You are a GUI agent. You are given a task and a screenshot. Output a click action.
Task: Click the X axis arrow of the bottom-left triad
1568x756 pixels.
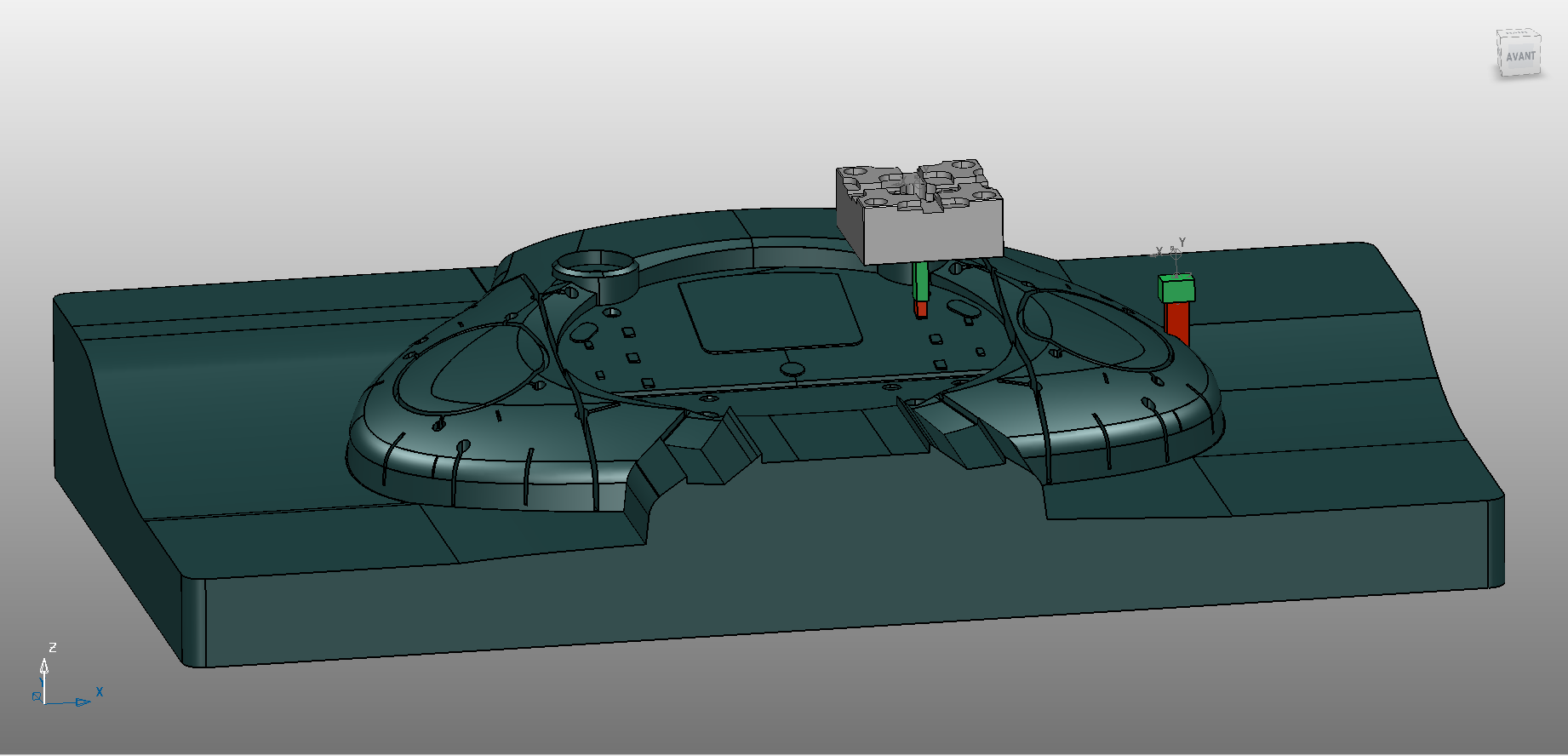click(x=83, y=702)
